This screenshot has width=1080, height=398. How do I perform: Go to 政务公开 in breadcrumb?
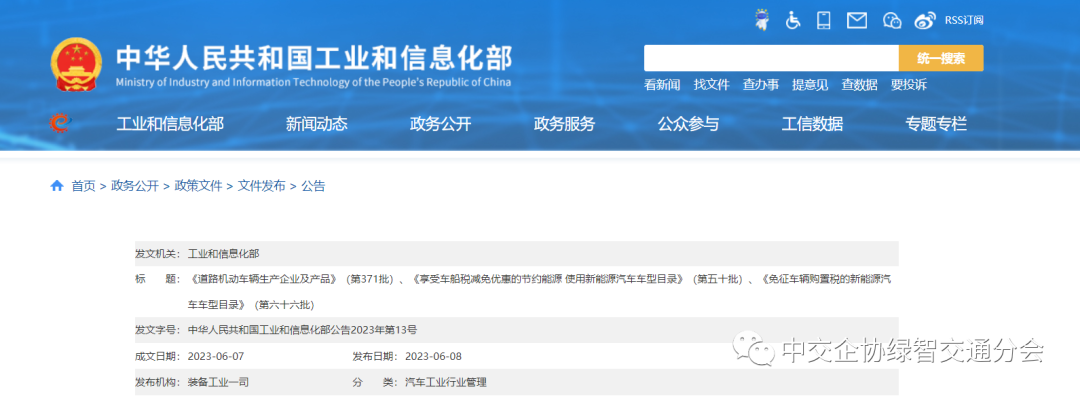pos(135,186)
